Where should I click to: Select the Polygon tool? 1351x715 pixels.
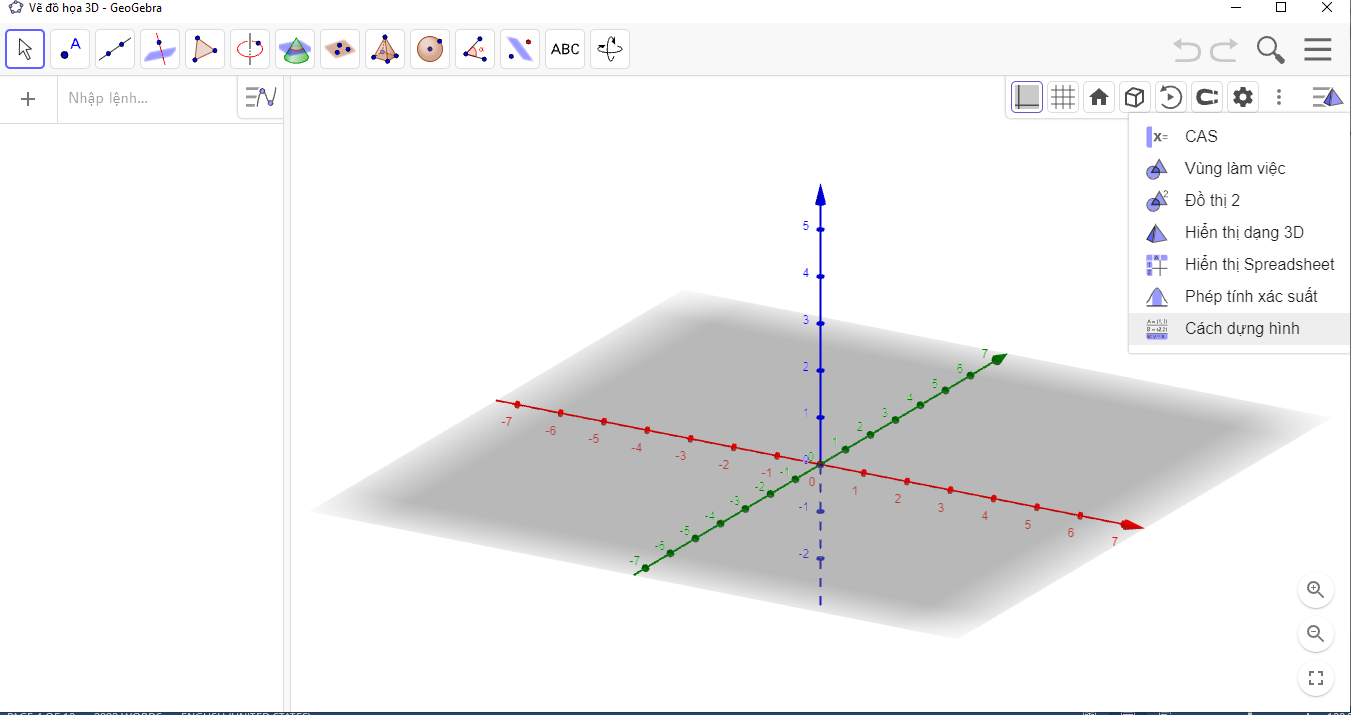coord(205,48)
